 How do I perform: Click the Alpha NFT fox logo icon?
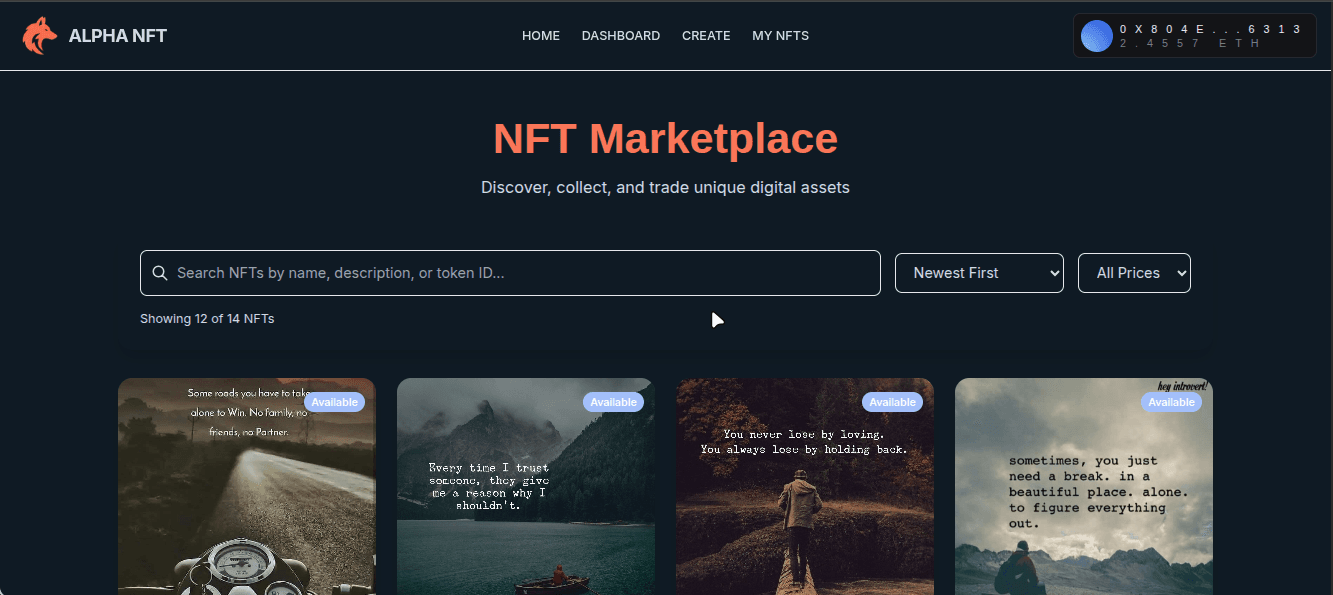39,35
